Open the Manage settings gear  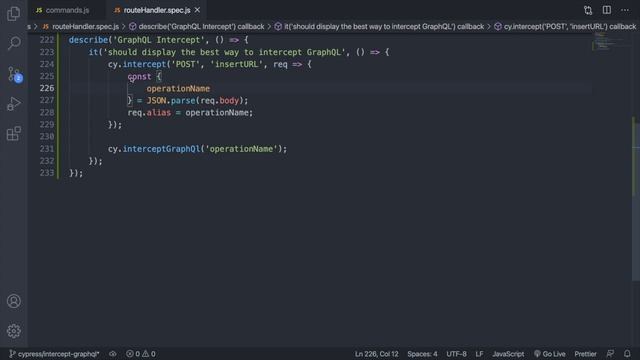(x=13, y=331)
